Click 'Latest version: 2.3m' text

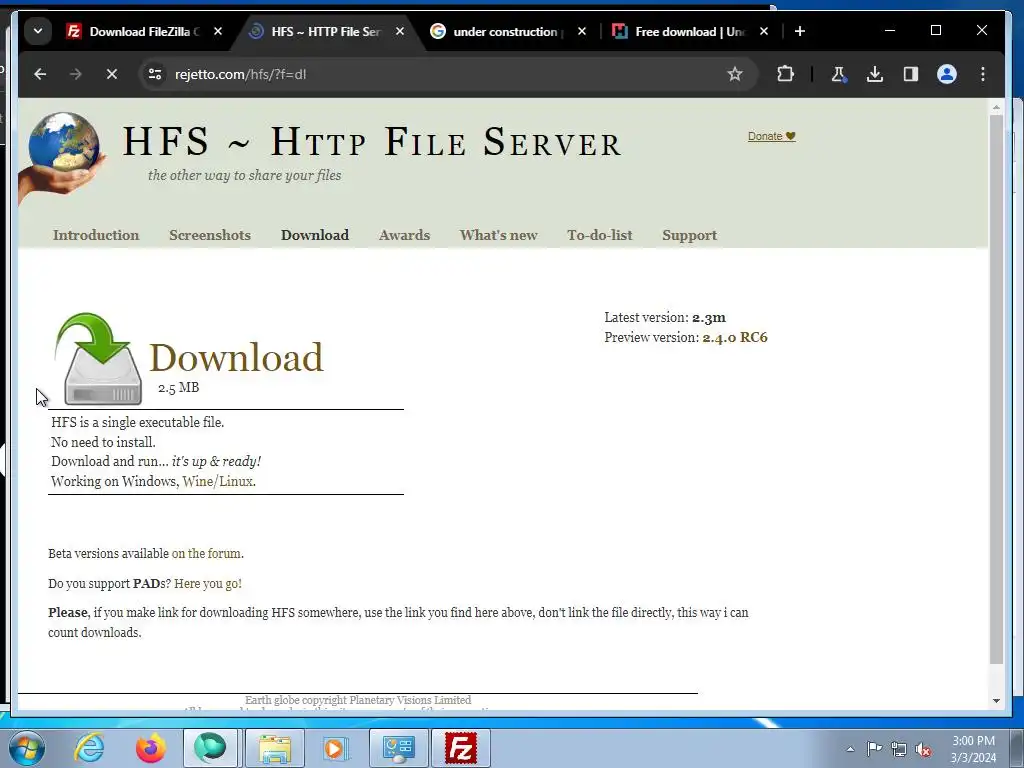[665, 318]
